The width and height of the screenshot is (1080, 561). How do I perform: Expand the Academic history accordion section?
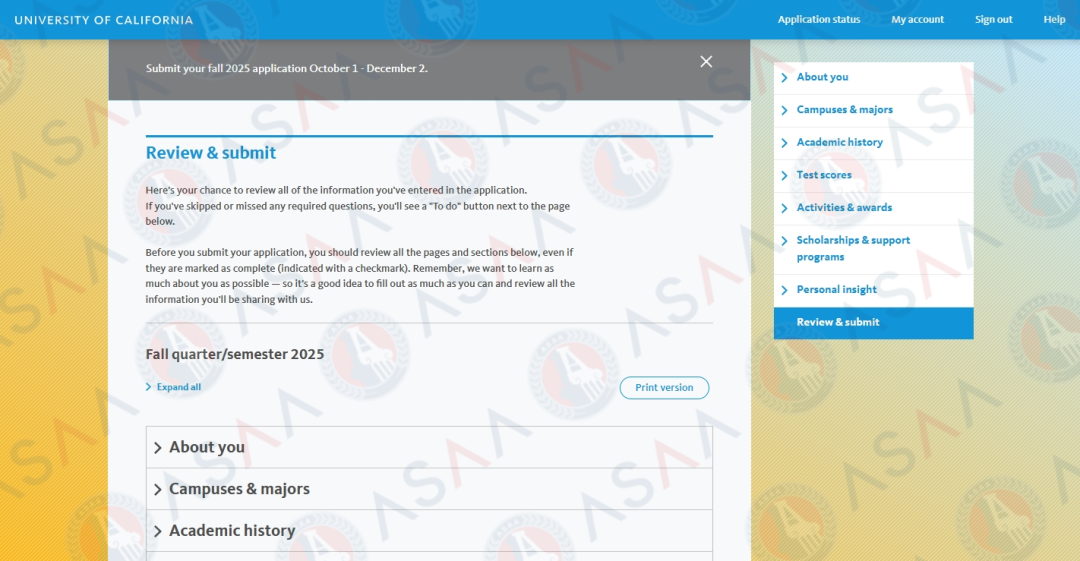click(232, 531)
